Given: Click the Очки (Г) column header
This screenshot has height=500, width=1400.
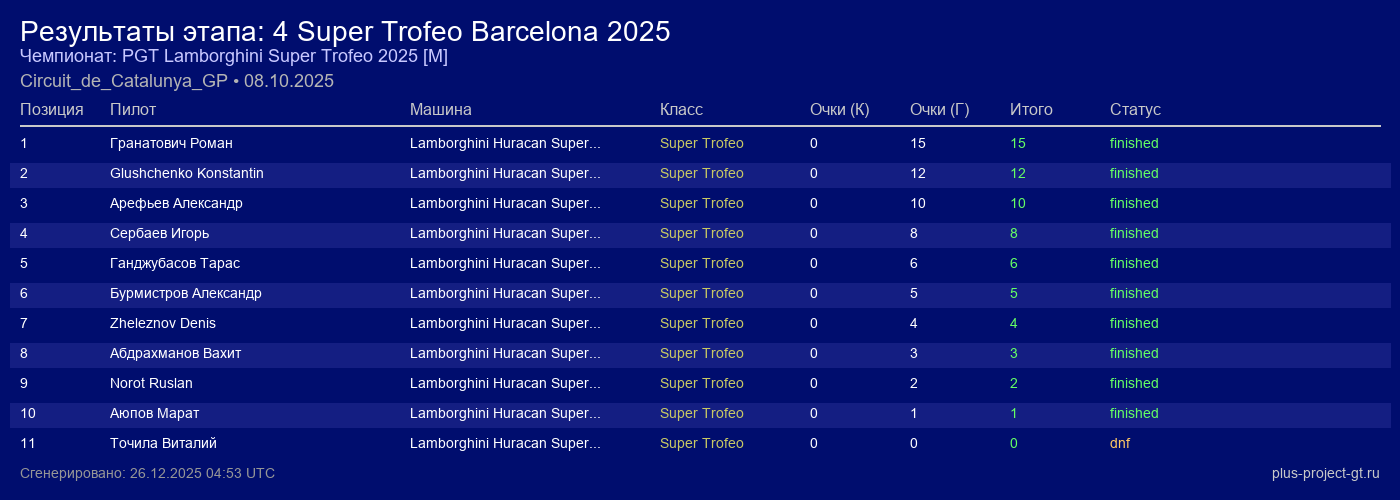Looking at the screenshot, I should pos(939,109).
